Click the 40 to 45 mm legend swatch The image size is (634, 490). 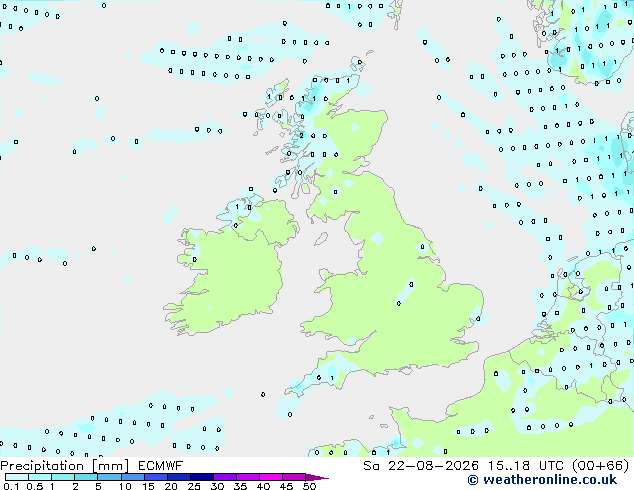pos(271,477)
